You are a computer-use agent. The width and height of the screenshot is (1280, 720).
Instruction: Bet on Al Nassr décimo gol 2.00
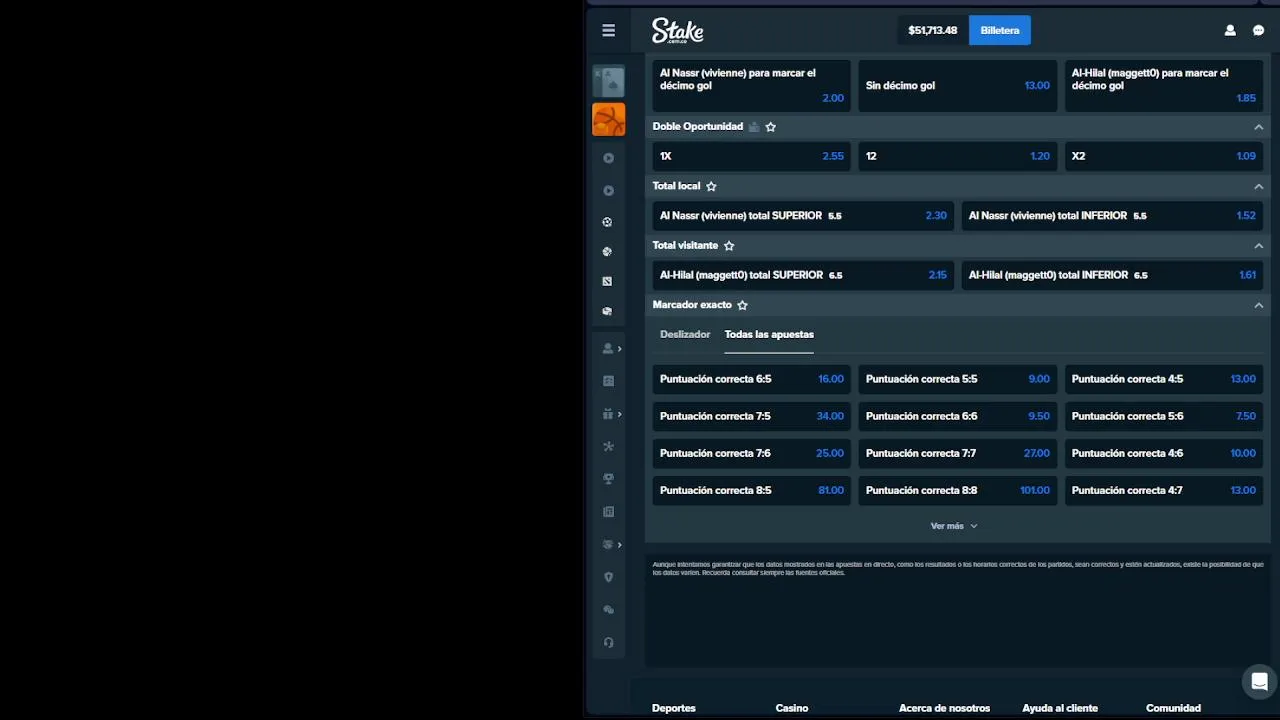click(x=752, y=85)
